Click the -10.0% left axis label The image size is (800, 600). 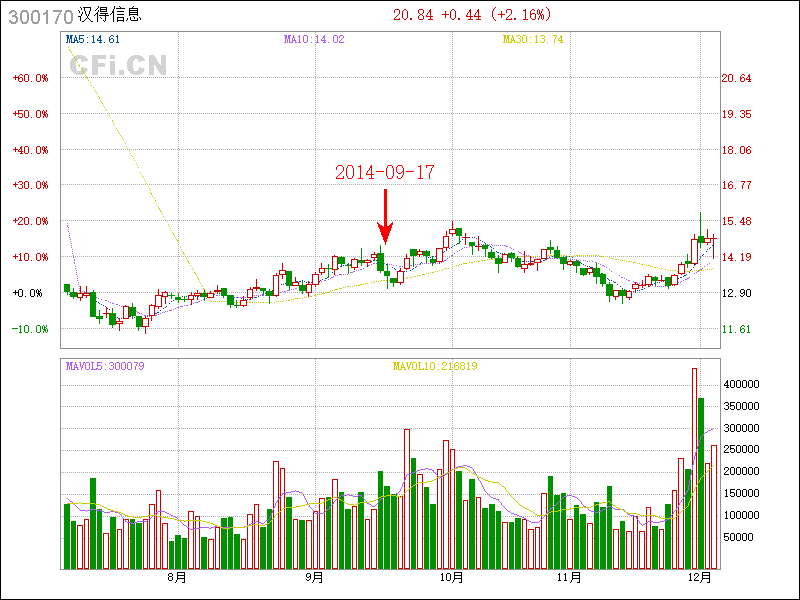(x=30, y=329)
